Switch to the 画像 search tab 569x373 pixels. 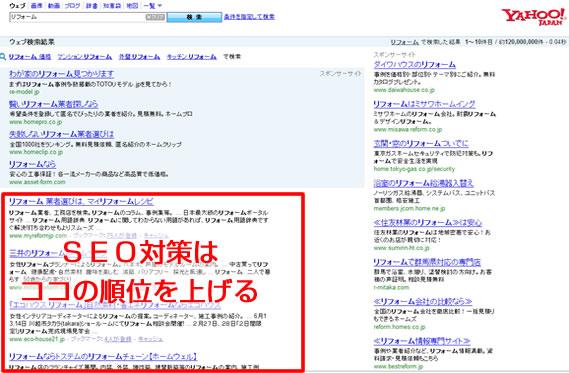[x=37, y=6]
